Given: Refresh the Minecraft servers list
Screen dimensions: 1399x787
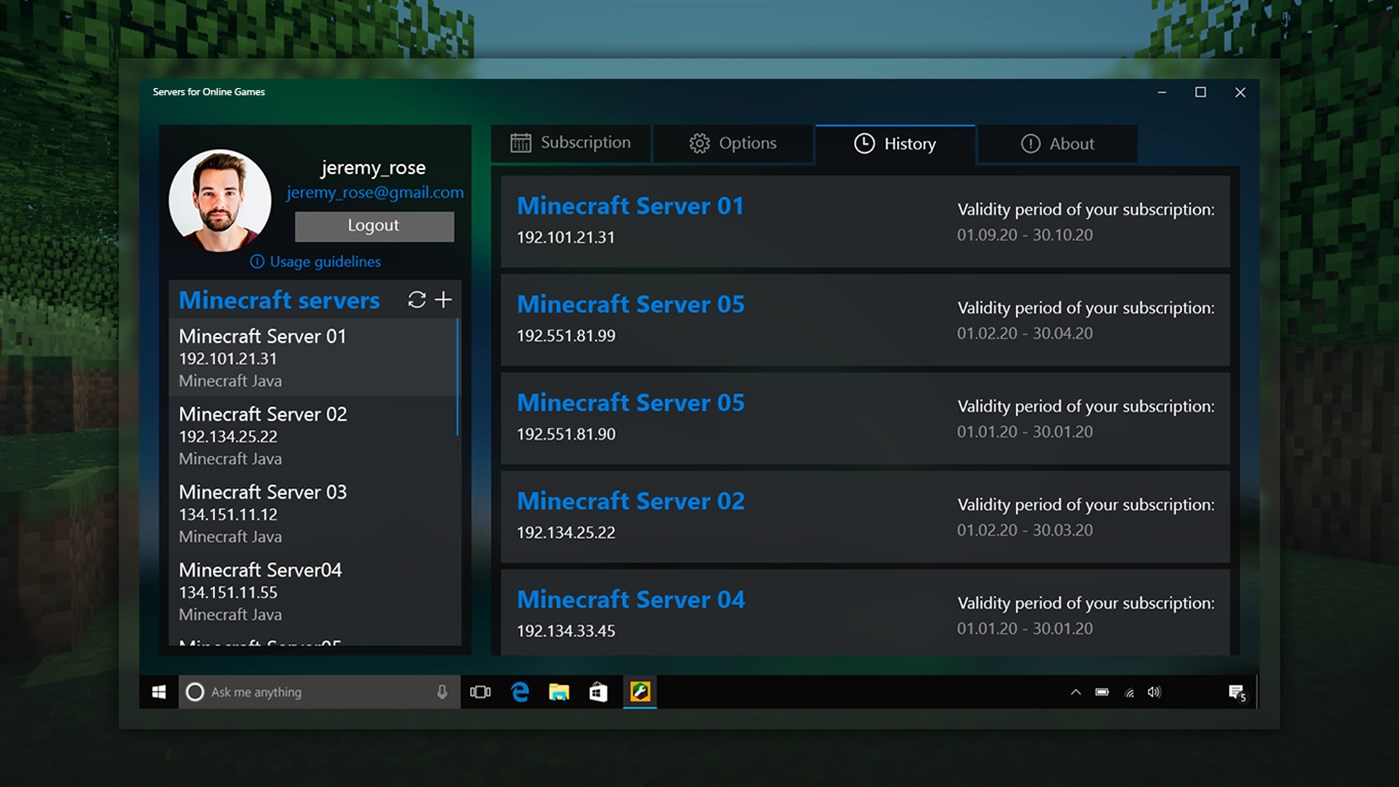Looking at the screenshot, I should (417, 299).
